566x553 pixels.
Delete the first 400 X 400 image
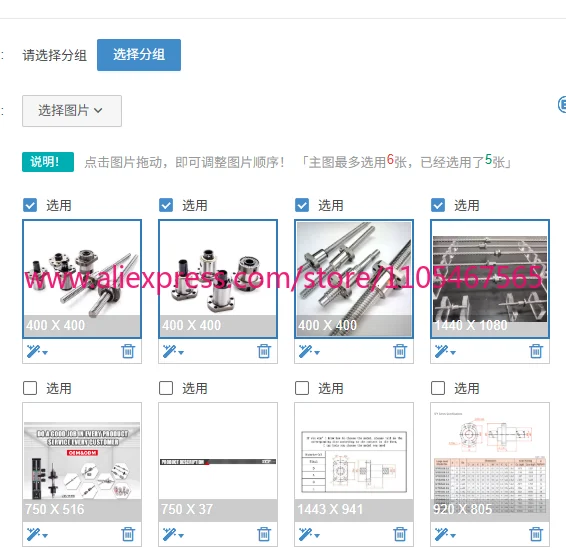(128, 351)
